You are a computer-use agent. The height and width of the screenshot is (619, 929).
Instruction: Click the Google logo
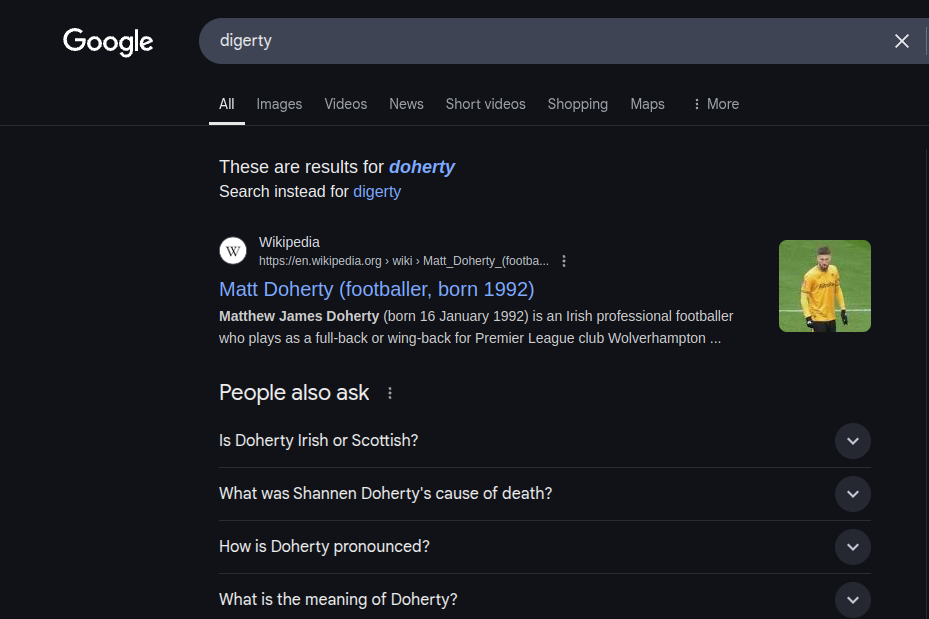coord(108,41)
